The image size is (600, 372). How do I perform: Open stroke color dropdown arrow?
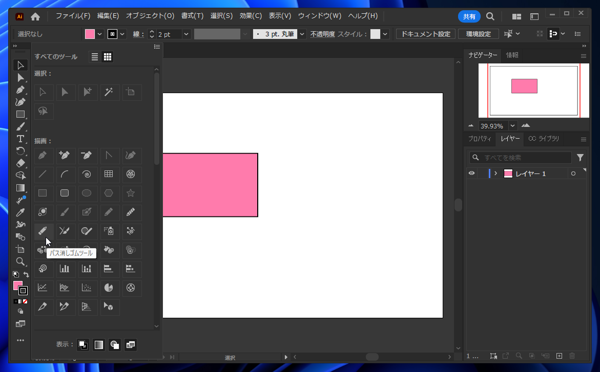(122, 34)
